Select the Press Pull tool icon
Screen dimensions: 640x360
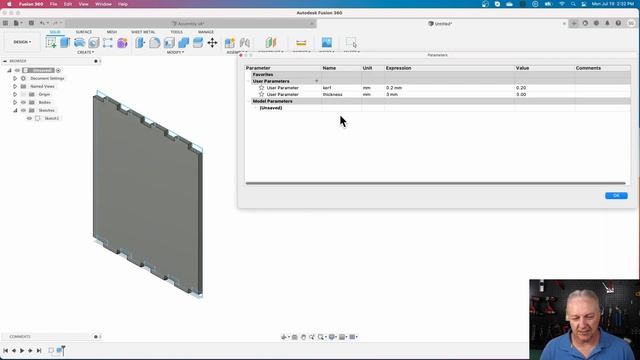coord(140,42)
